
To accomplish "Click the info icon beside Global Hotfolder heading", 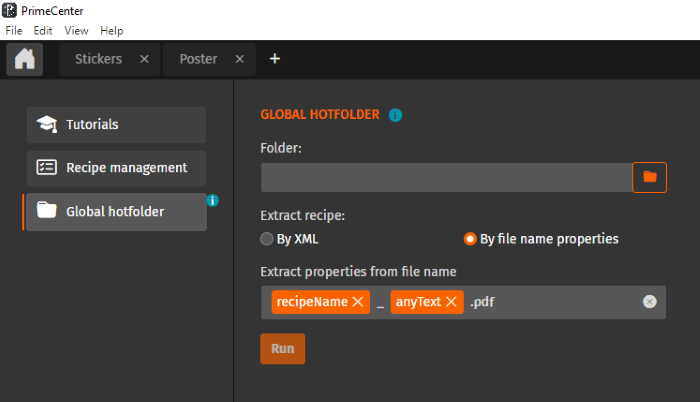I will point(395,115).
